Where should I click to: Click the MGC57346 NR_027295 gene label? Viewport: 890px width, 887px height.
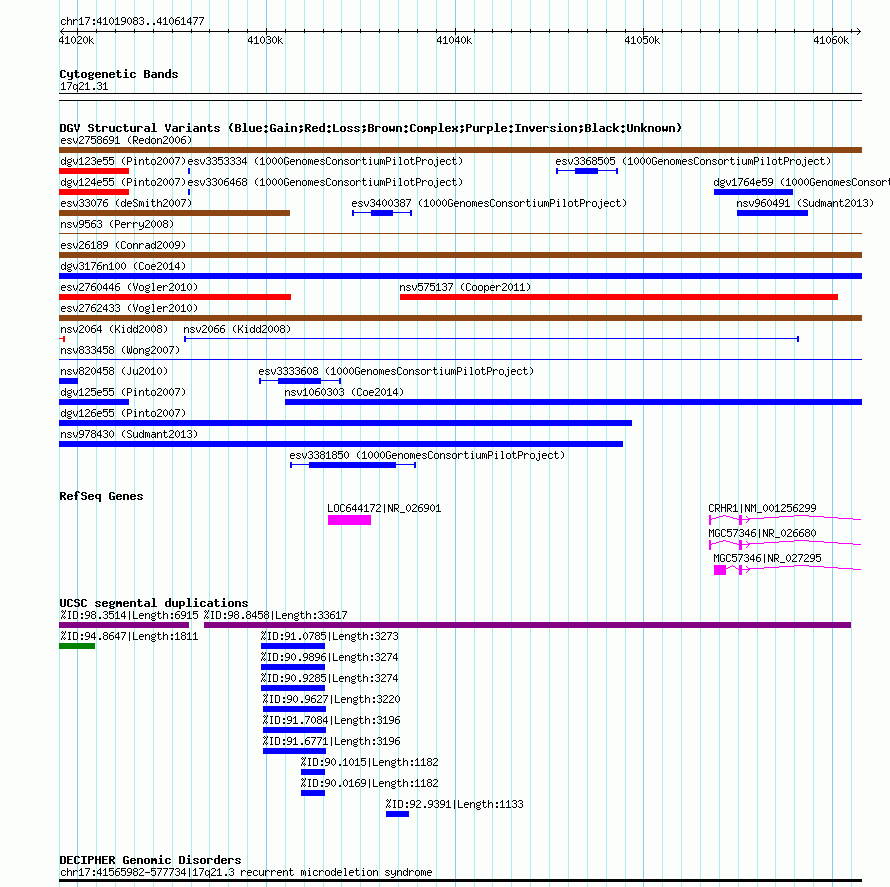[x=767, y=558]
